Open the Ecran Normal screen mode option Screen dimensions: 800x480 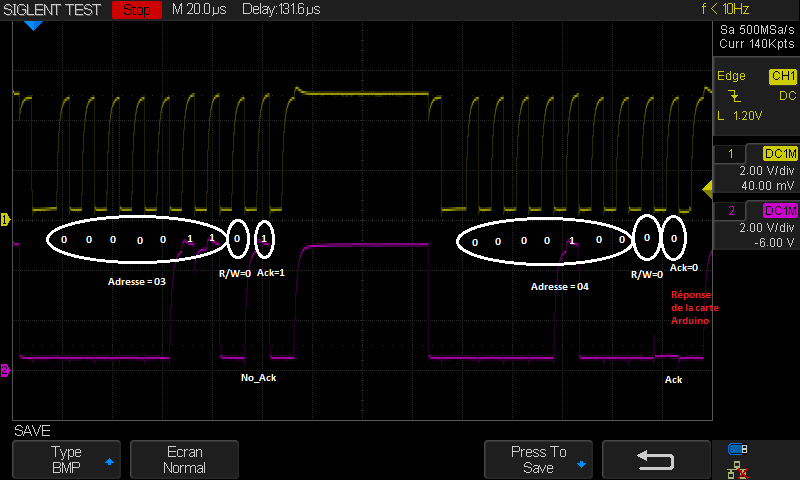(x=184, y=459)
